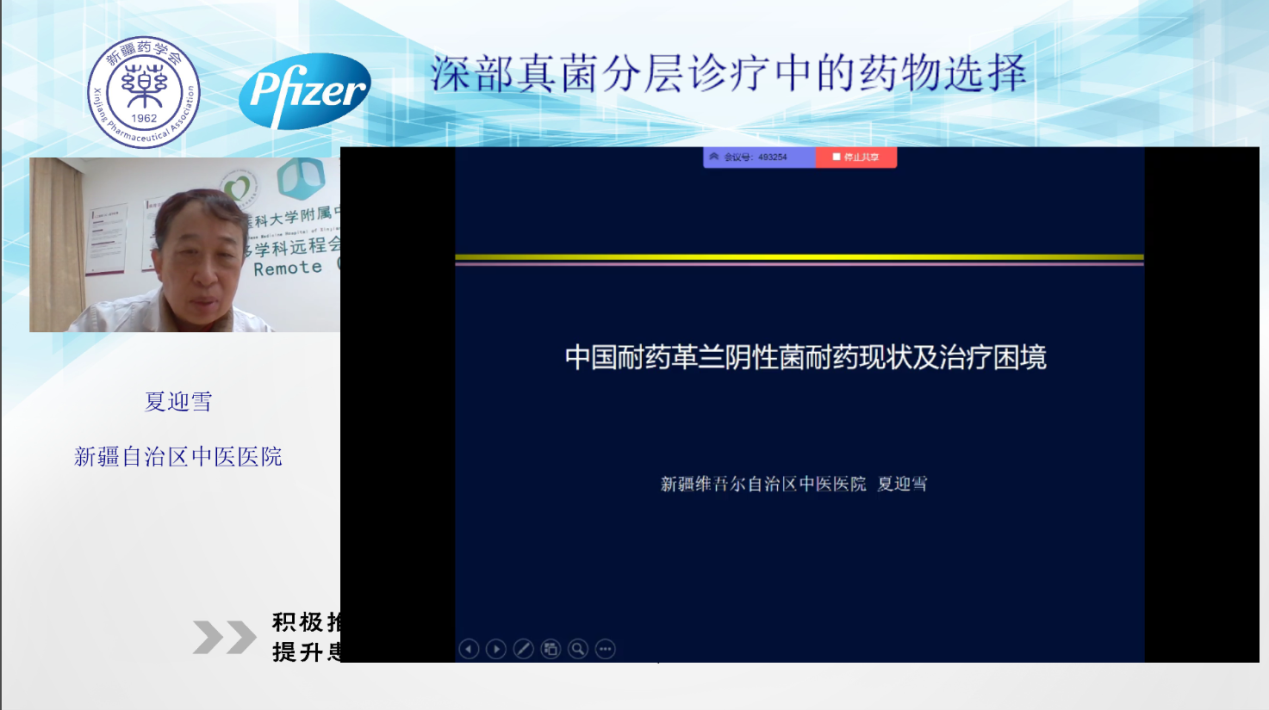Screen dimensions: 1269x710
Task: Select the speaker's webcam video thumbnail
Action: coord(184,244)
